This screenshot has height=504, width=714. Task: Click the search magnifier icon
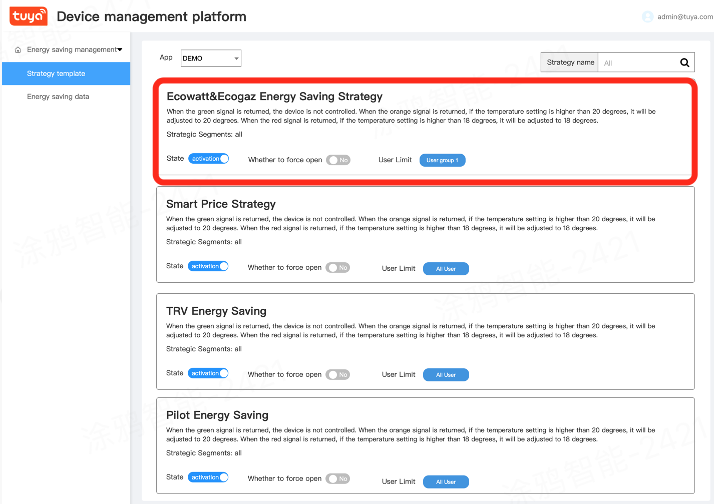[684, 63]
